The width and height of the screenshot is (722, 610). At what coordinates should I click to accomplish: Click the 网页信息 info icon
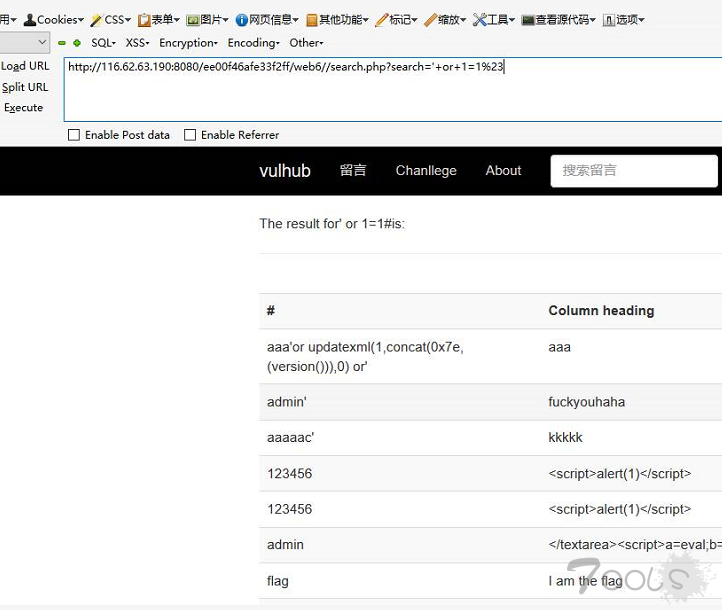(241, 20)
